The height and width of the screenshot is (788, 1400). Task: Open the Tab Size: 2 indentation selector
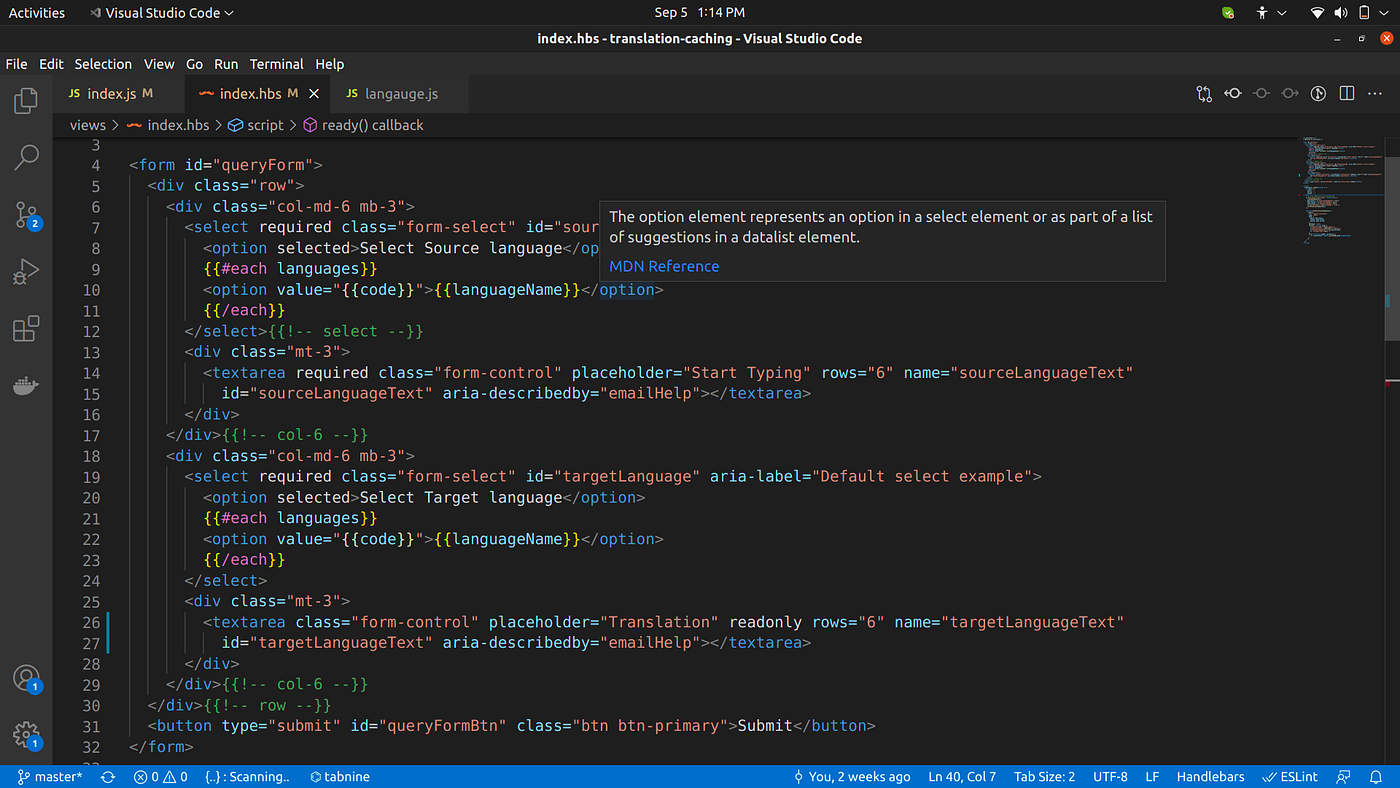[x=1044, y=777]
